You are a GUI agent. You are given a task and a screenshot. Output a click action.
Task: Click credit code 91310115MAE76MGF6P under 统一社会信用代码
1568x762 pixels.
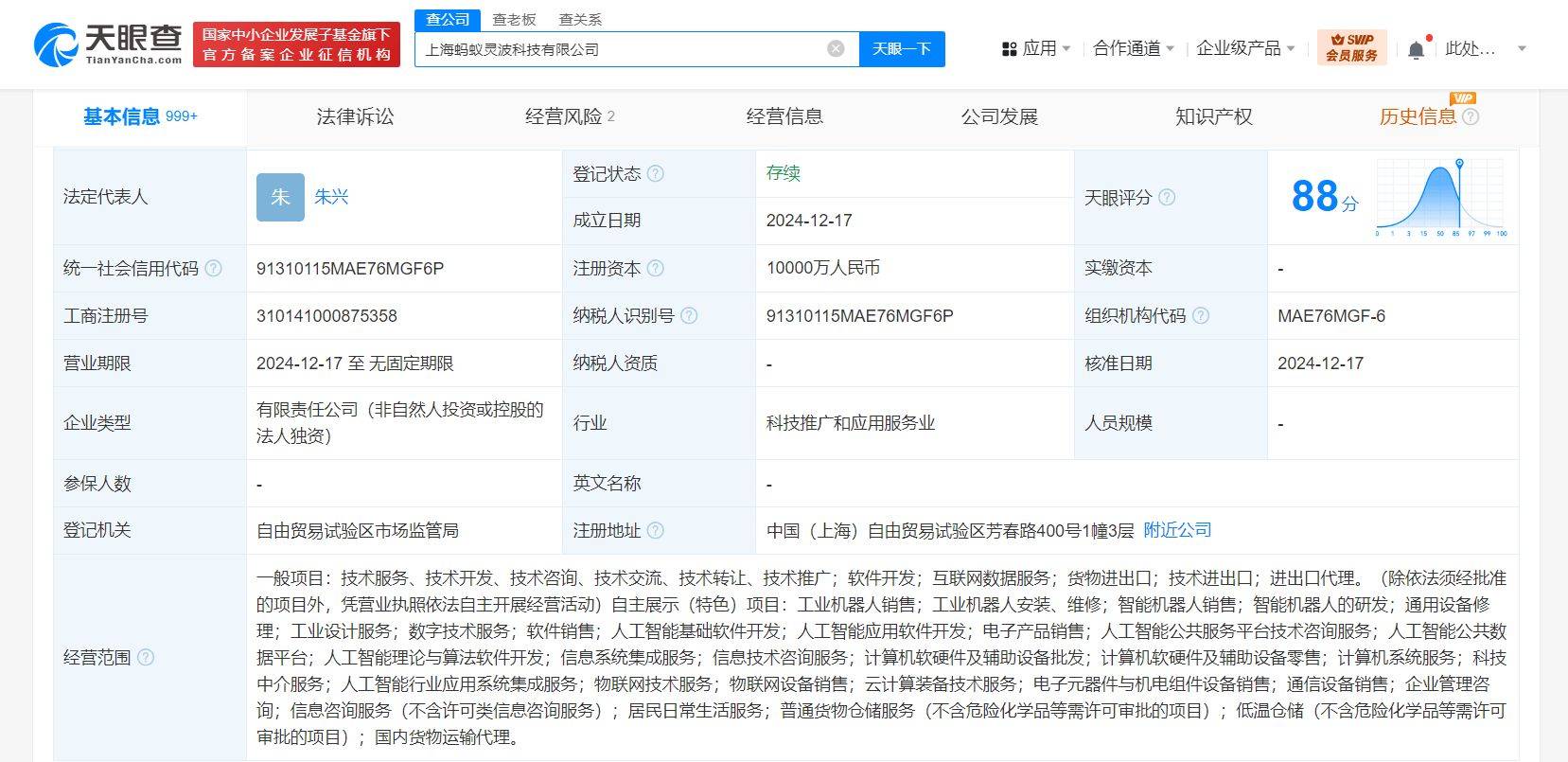point(350,269)
